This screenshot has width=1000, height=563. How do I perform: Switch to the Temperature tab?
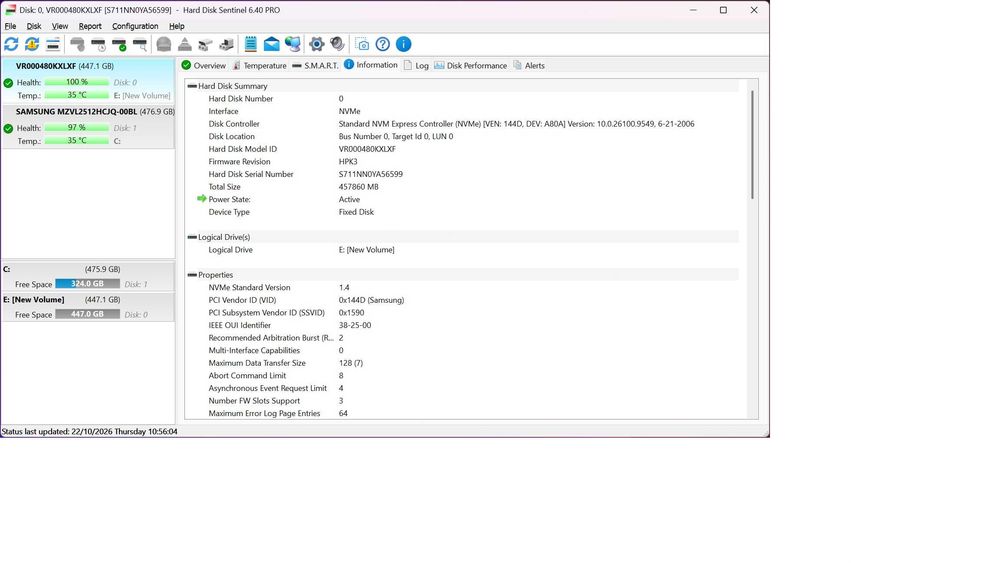(259, 65)
